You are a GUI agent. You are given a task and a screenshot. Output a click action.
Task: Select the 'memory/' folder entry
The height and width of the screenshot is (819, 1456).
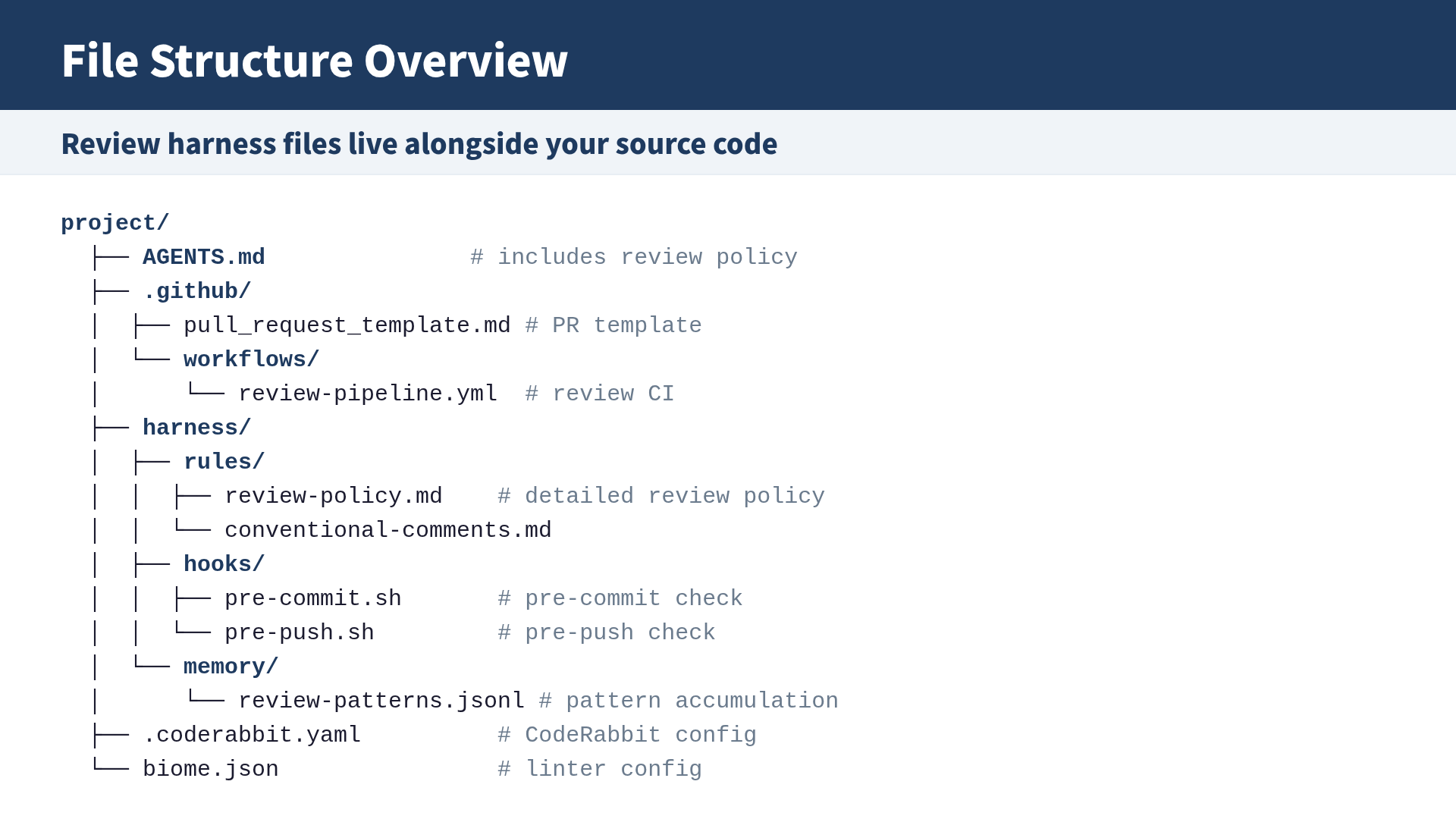(231, 667)
